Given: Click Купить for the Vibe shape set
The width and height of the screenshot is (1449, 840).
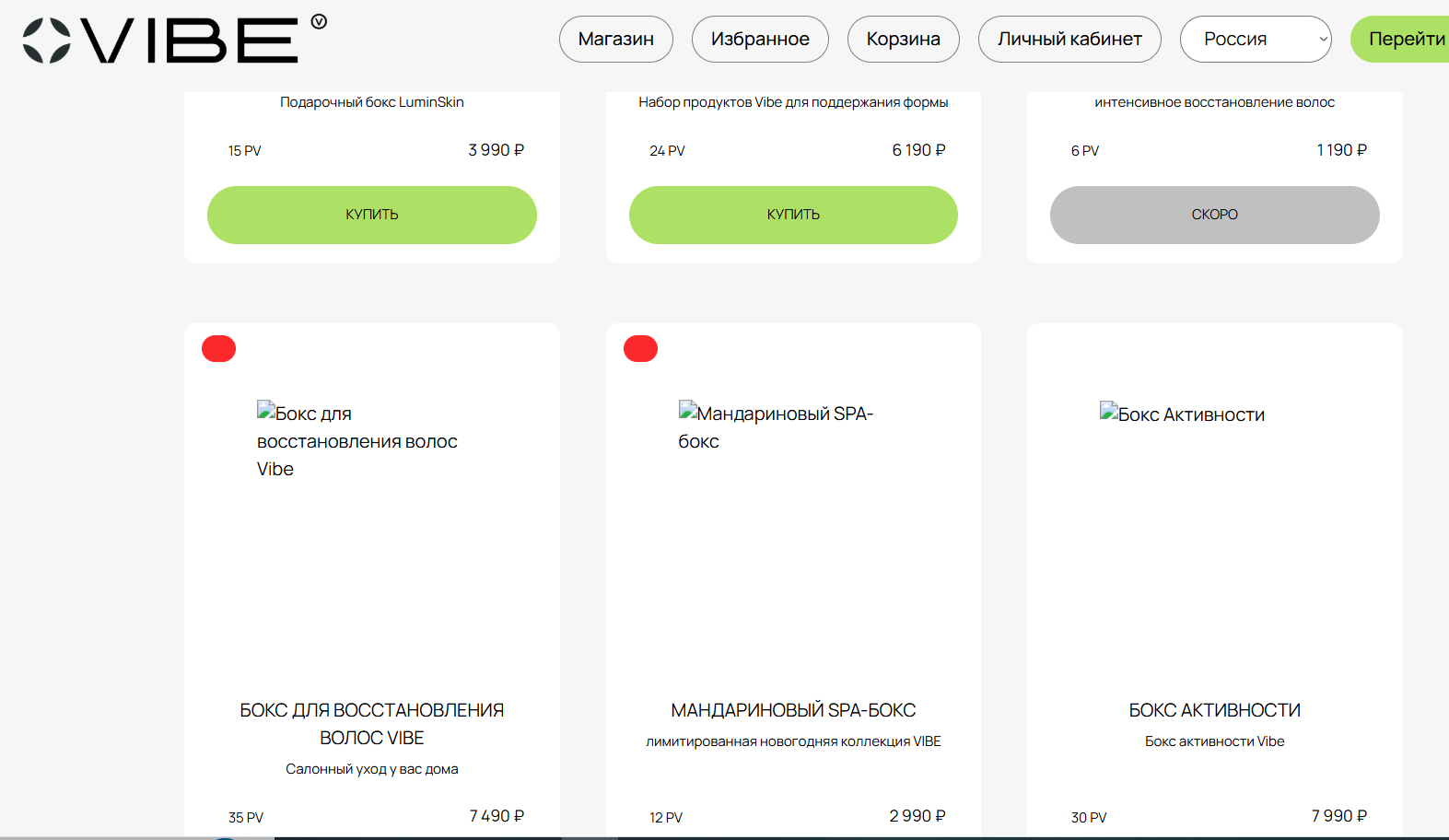Looking at the screenshot, I should tap(793, 215).
